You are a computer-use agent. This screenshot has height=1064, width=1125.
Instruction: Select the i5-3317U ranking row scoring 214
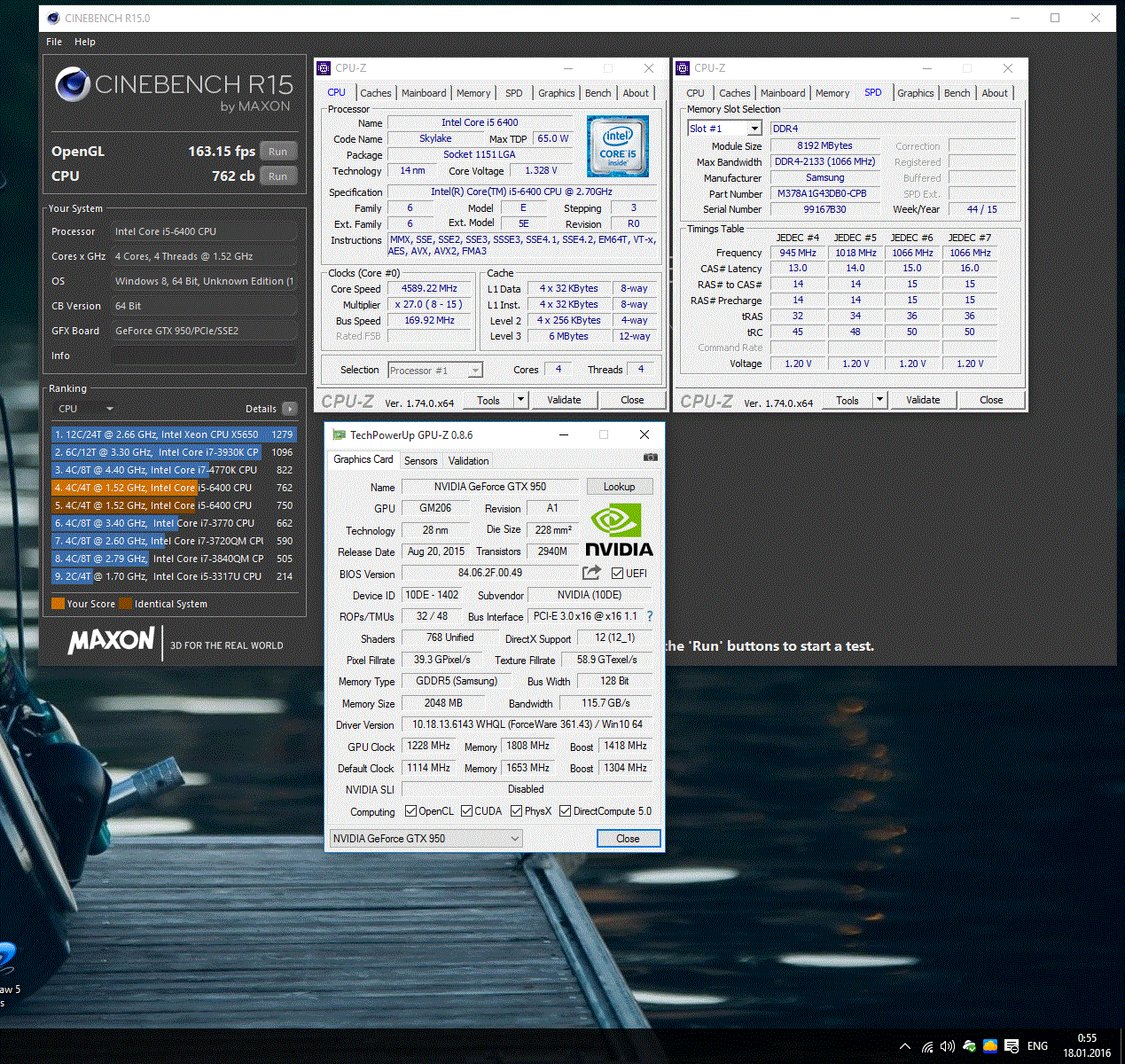point(174,576)
